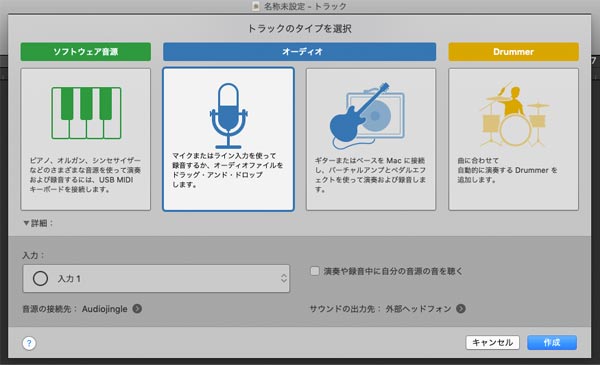
Task: Choose the microphone audio track card
Action: pyautogui.click(x=228, y=139)
